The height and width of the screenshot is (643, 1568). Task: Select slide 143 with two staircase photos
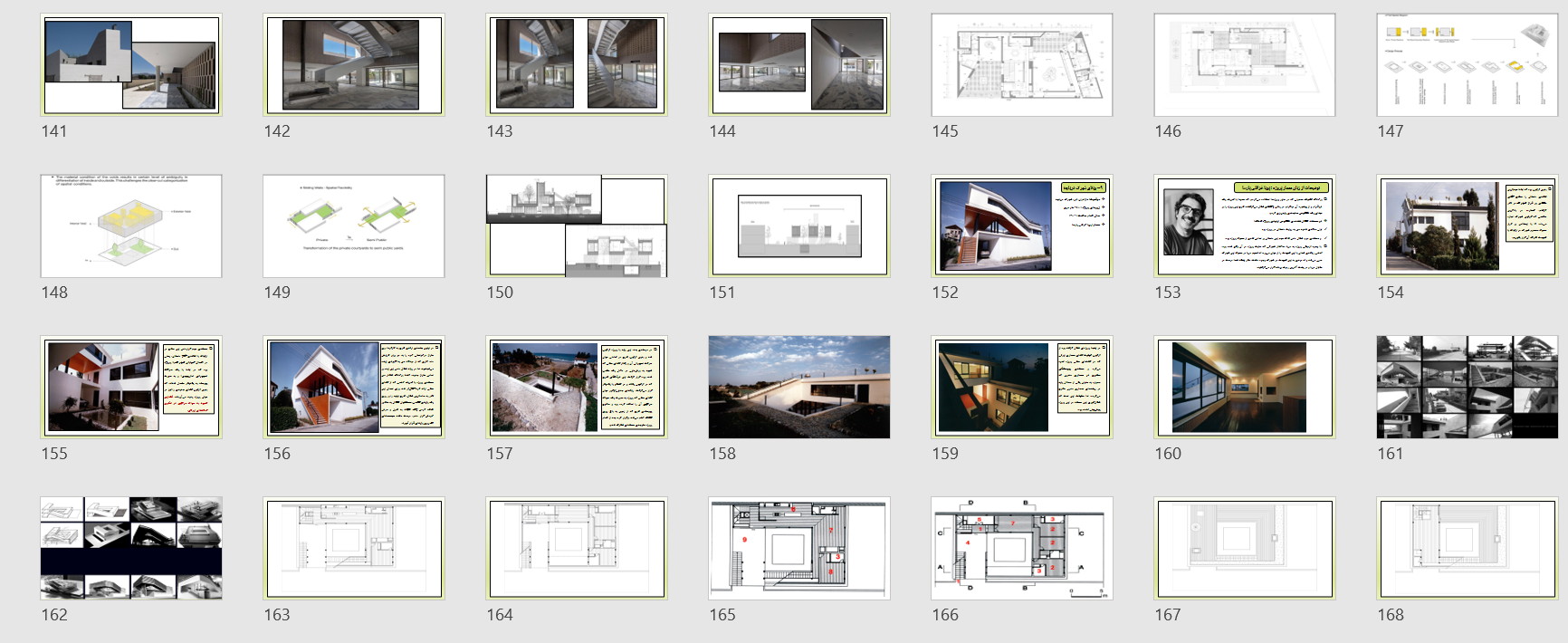[x=576, y=64]
